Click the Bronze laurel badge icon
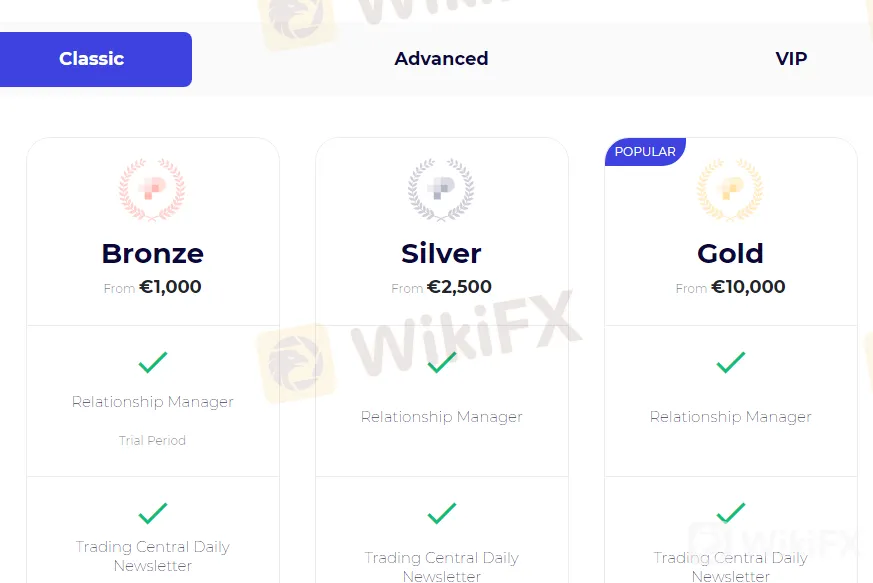Image resolution: width=873 pixels, height=583 pixels. [x=152, y=189]
